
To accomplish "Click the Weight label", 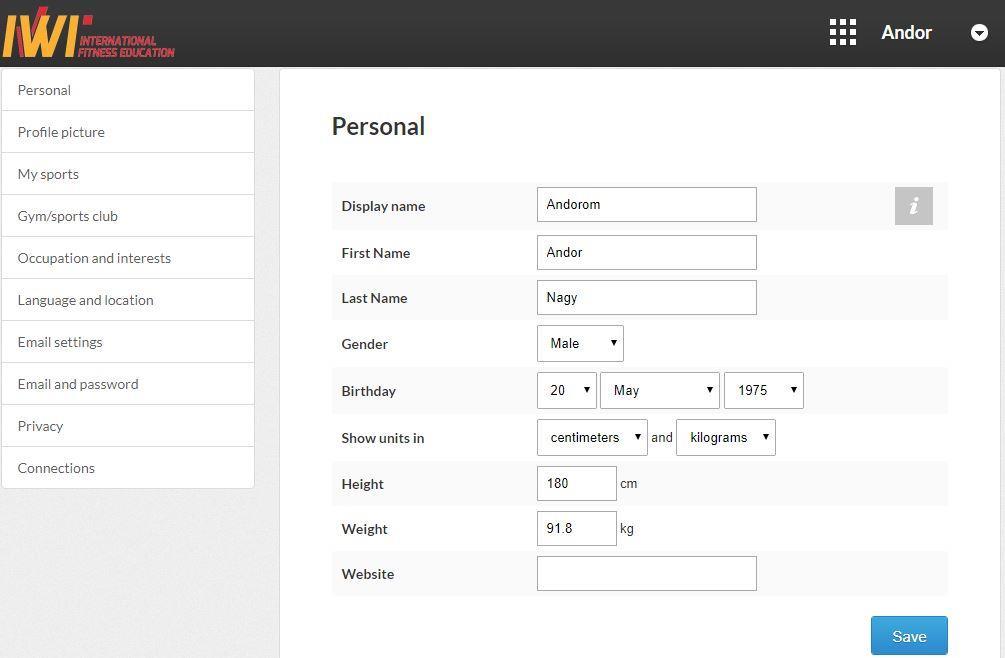I will (x=364, y=529).
